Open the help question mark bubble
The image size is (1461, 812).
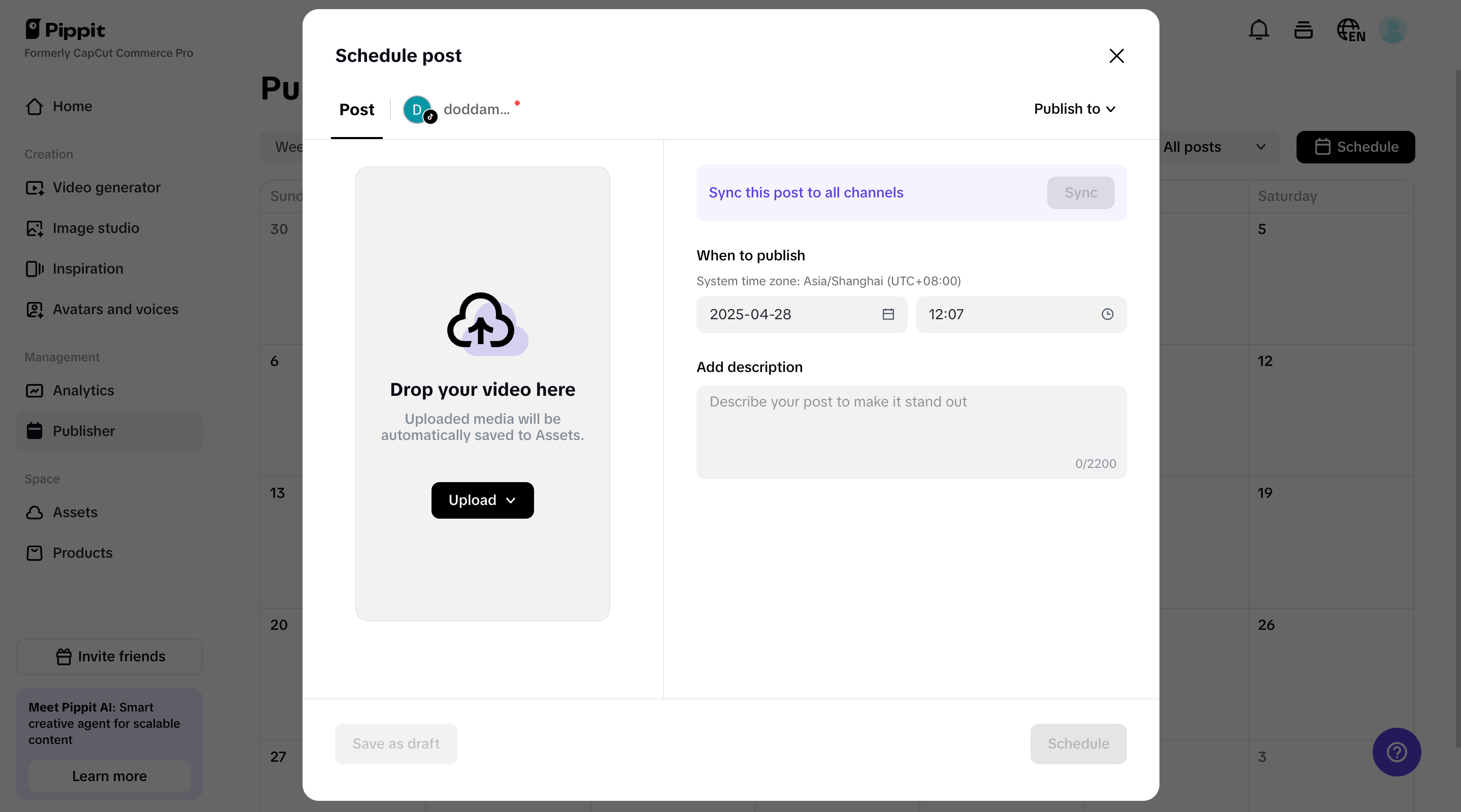point(1397,752)
